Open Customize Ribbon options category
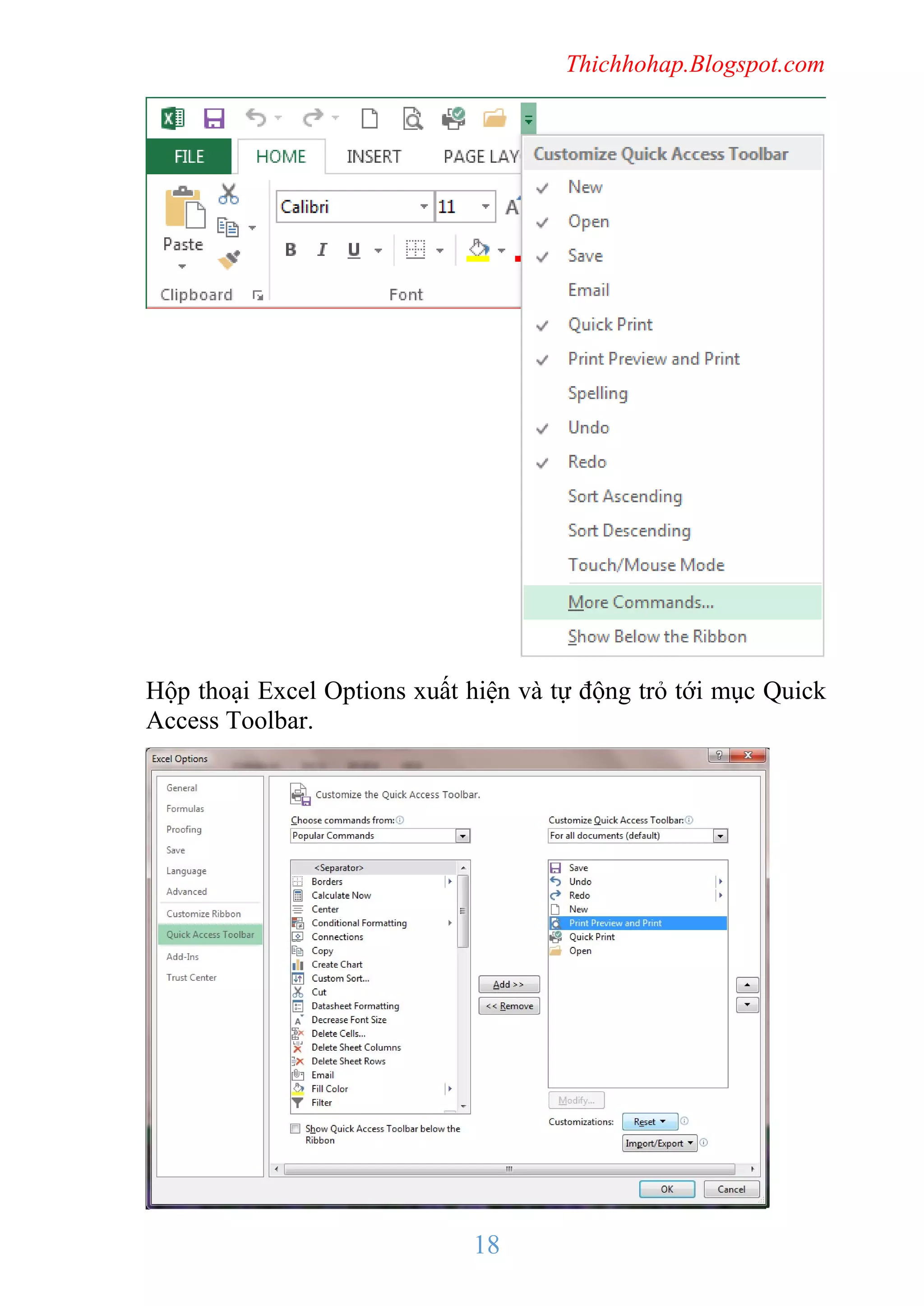This screenshot has height=1306, width=924. [209, 914]
